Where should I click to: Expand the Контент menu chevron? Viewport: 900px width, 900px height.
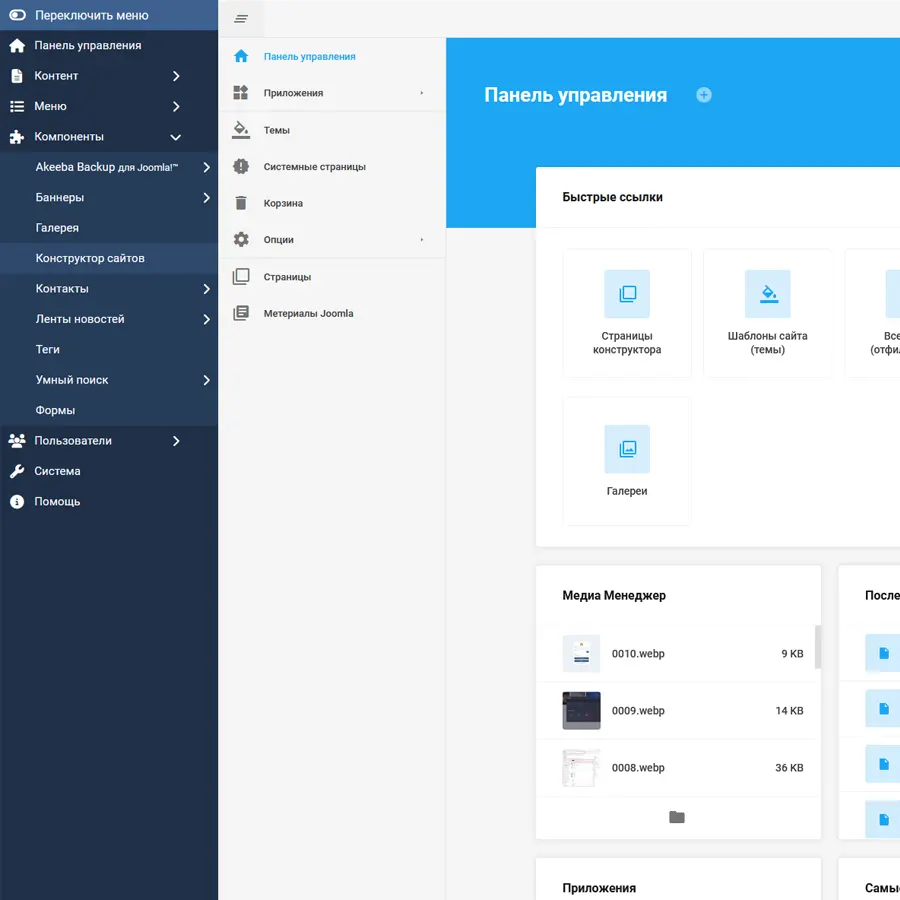coord(176,76)
